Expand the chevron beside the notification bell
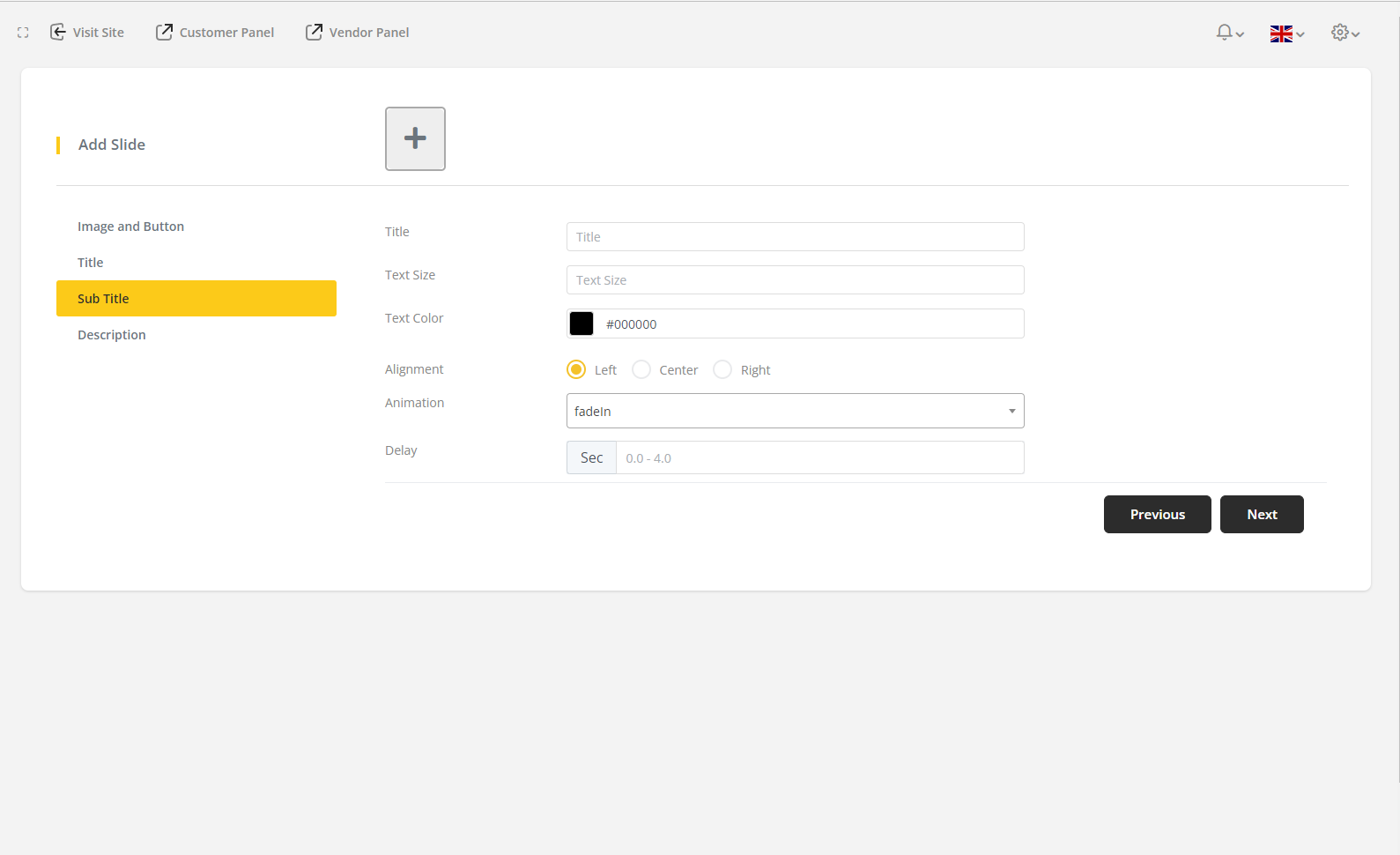Screen dimensions: 1400x855 1241,34
